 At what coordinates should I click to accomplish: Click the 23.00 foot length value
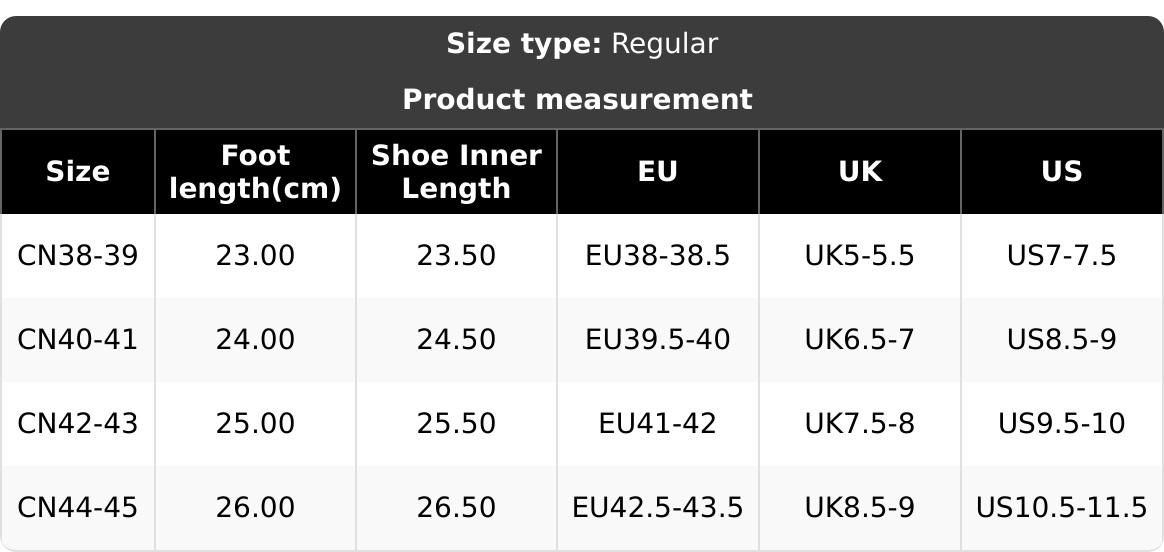pos(255,256)
